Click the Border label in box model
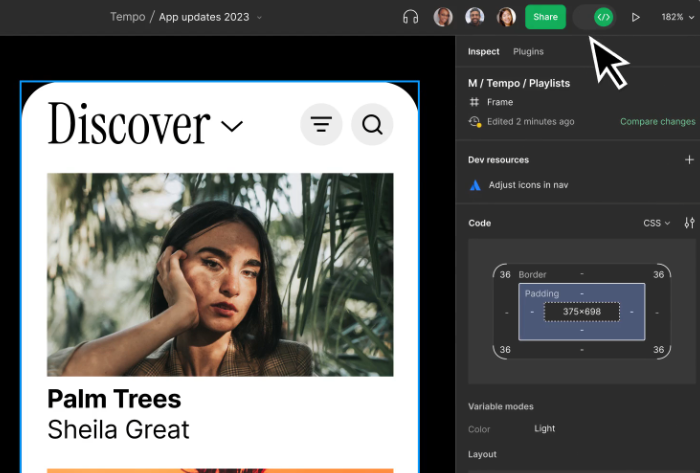The image size is (700, 473). tap(532, 274)
